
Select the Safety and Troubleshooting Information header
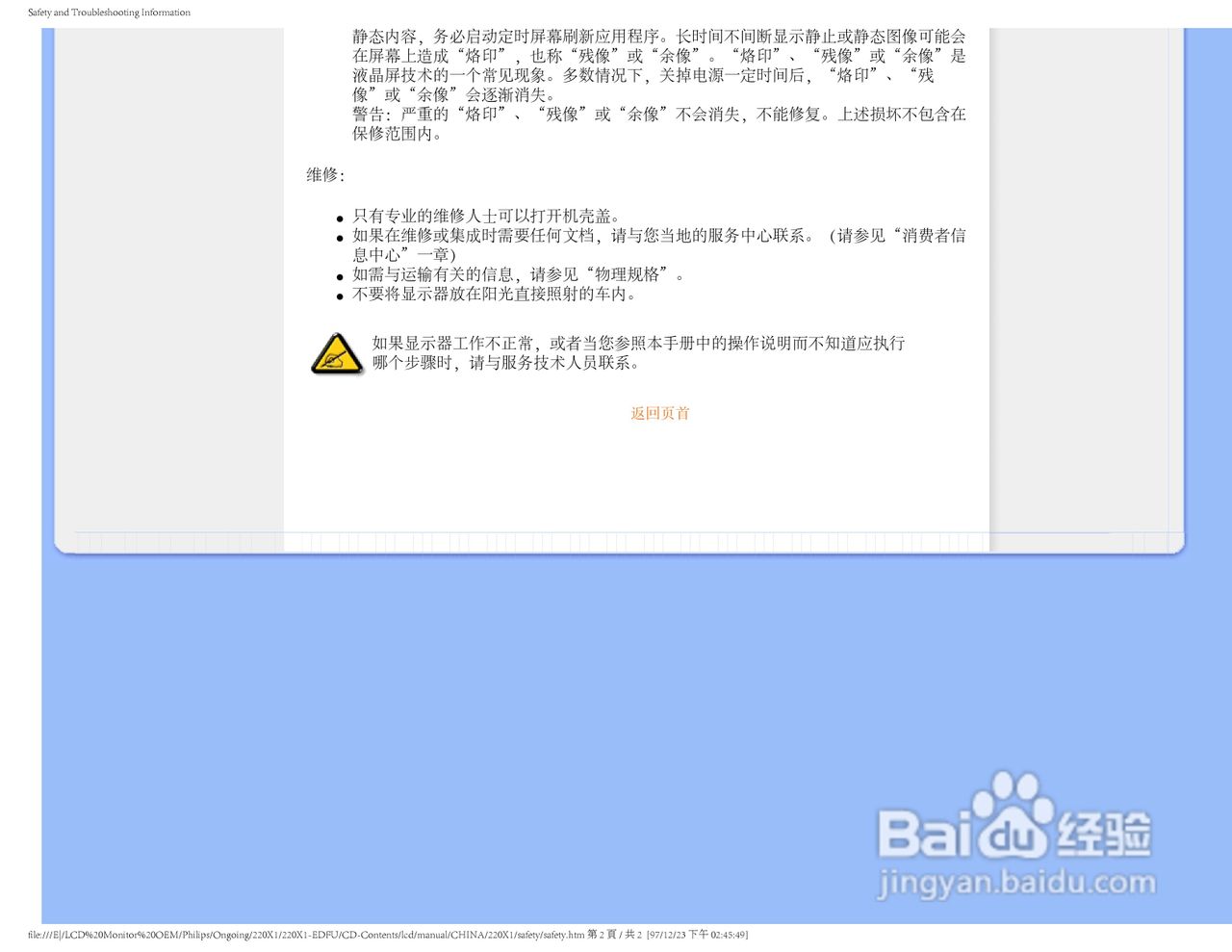point(108,13)
